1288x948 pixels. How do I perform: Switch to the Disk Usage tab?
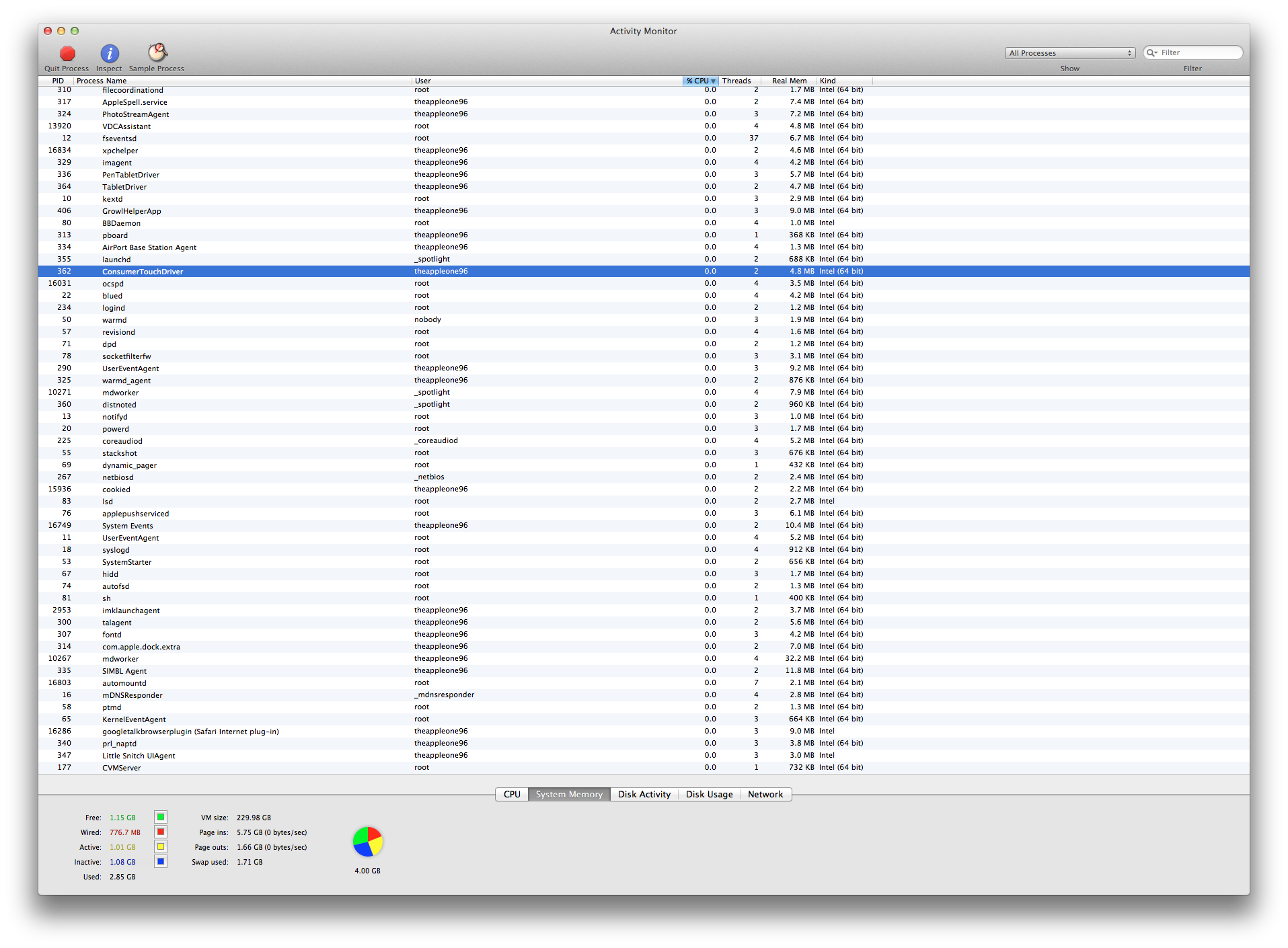[709, 794]
